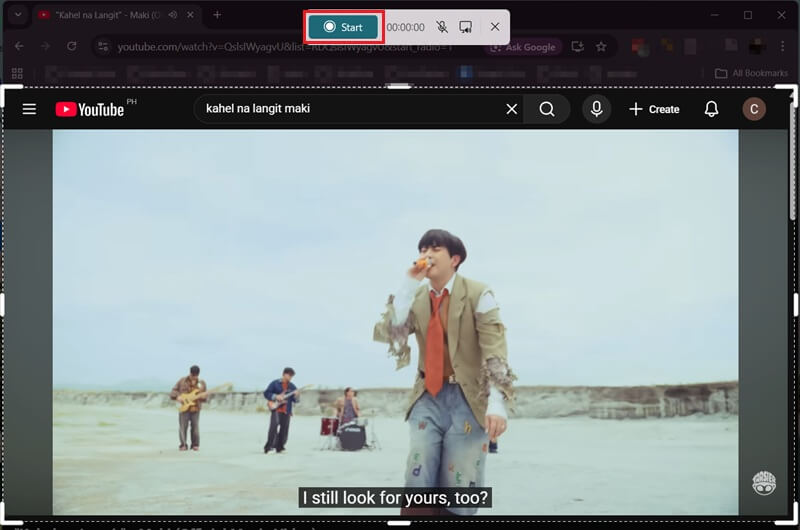This screenshot has height=530, width=800.
Task: Open the Create menu on YouTube
Action: pos(654,109)
